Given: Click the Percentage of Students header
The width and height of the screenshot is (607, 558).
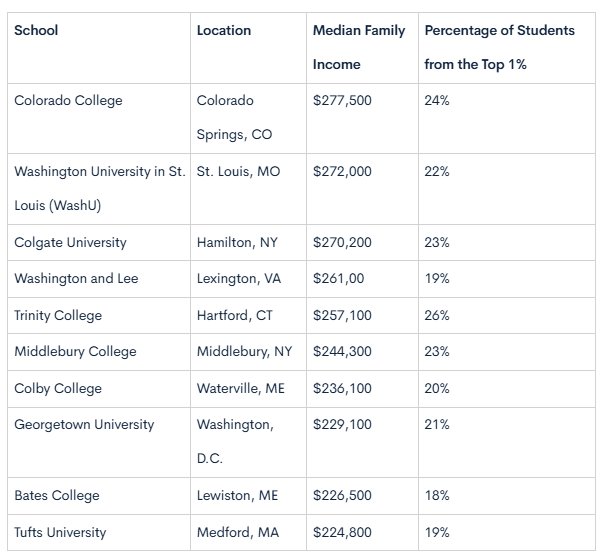Looking at the screenshot, I should click(499, 47).
